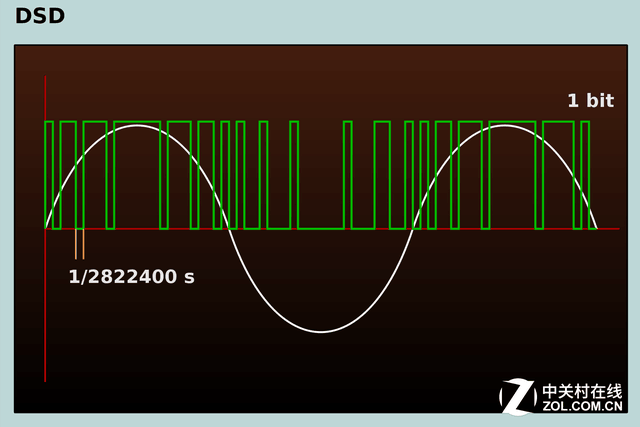Click the longest low segment of green signal
The width and height of the screenshot is (640, 427).
pyautogui.click(x=320, y=229)
